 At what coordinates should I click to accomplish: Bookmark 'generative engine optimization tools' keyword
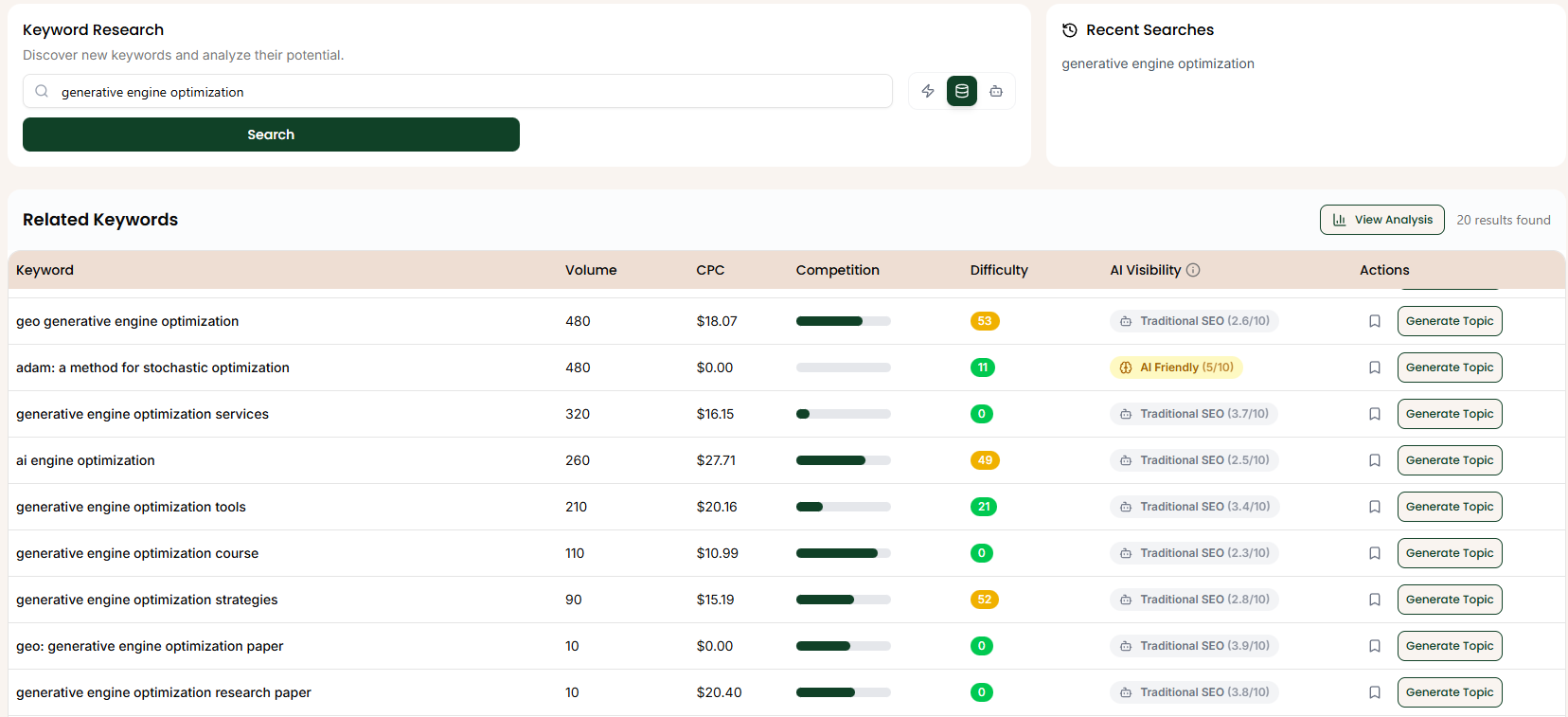[x=1375, y=507]
